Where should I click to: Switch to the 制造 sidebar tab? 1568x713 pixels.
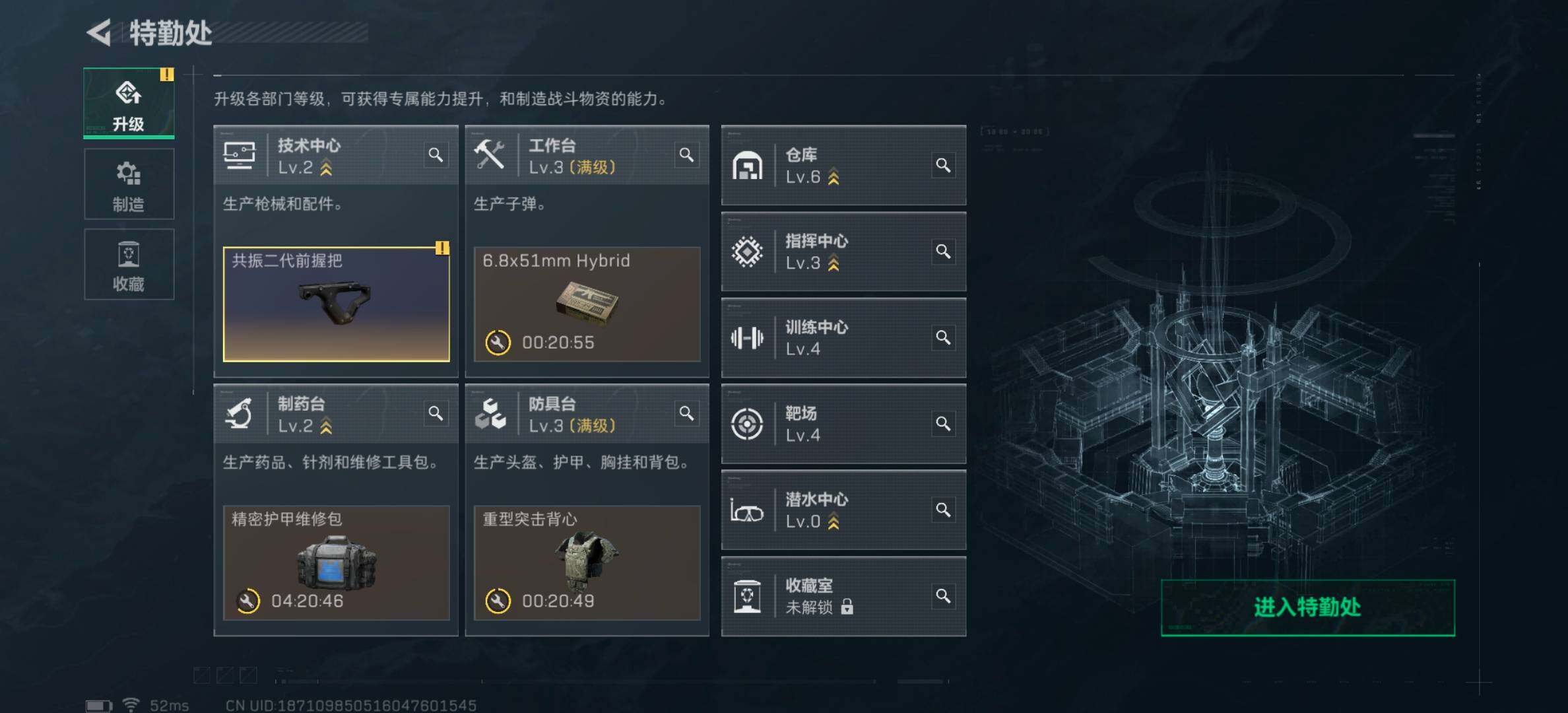129,184
